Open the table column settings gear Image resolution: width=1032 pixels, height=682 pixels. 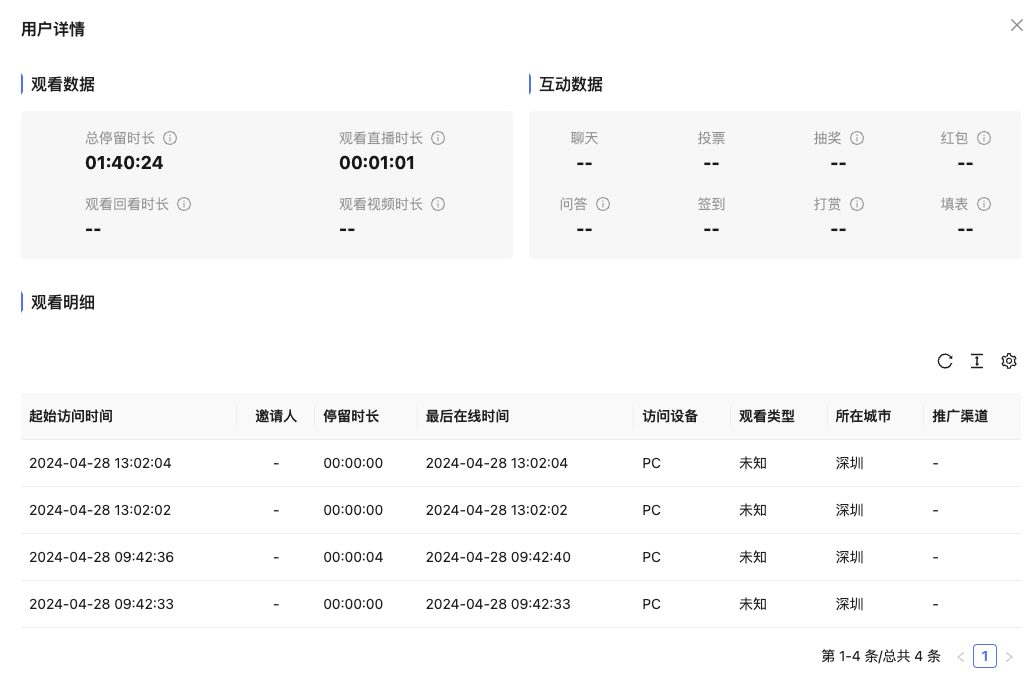pyautogui.click(x=1009, y=361)
